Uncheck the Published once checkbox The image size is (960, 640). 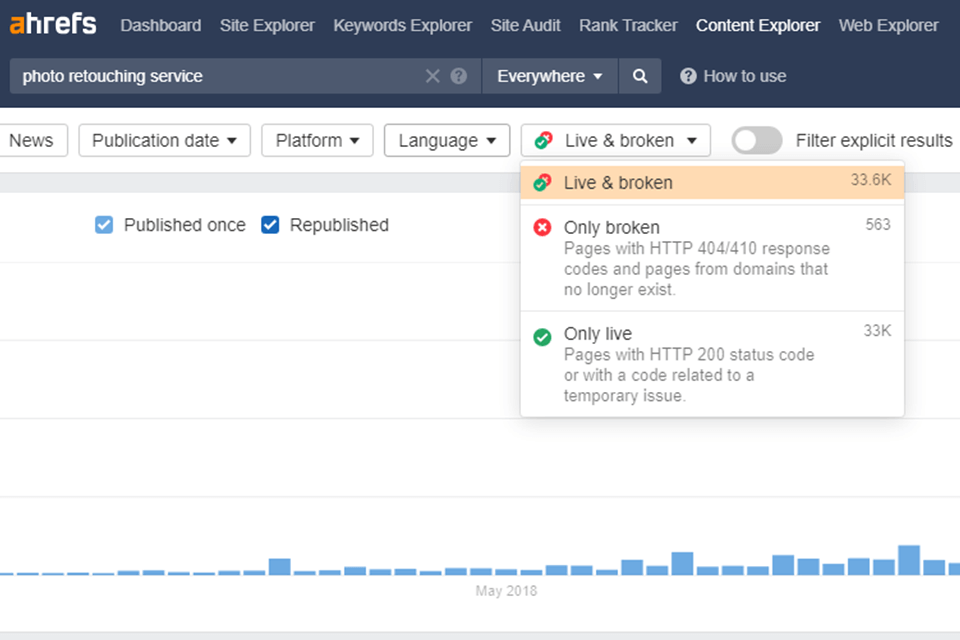click(104, 225)
